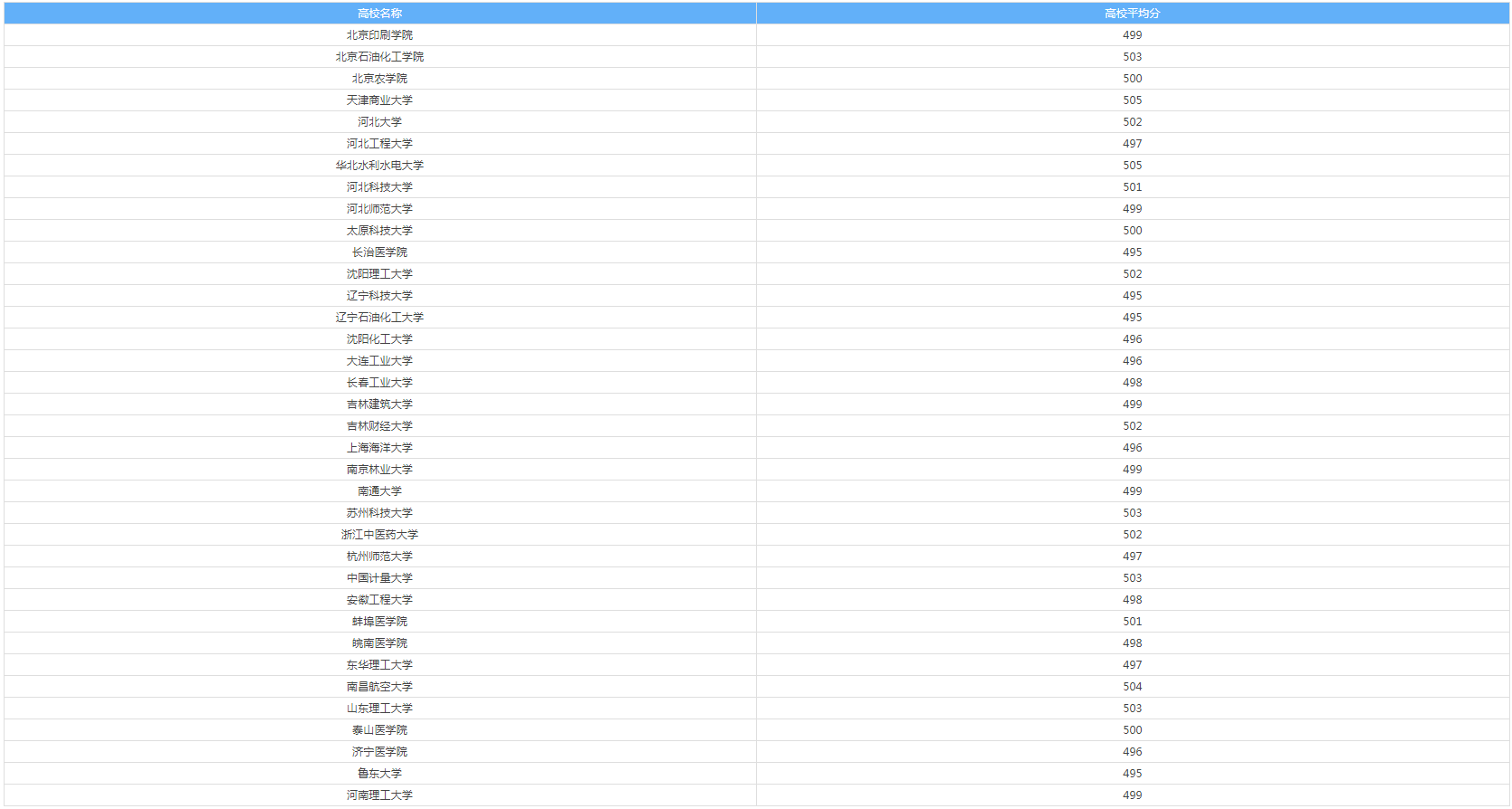Select score 497 in the 杭州师范大学 row
This screenshot has height=809, width=1512.
1133,557
